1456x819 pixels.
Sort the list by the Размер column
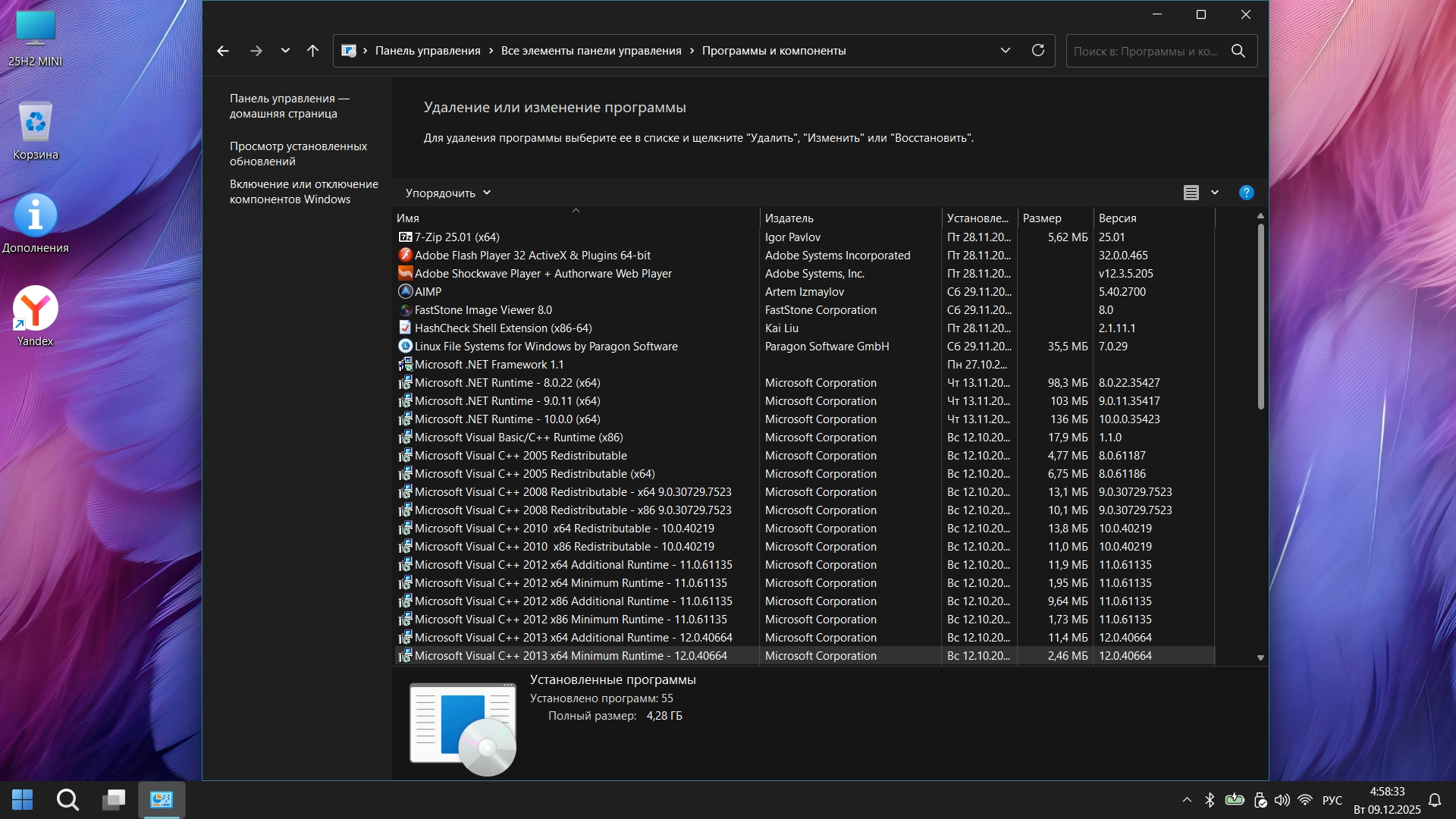[1042, 218]
